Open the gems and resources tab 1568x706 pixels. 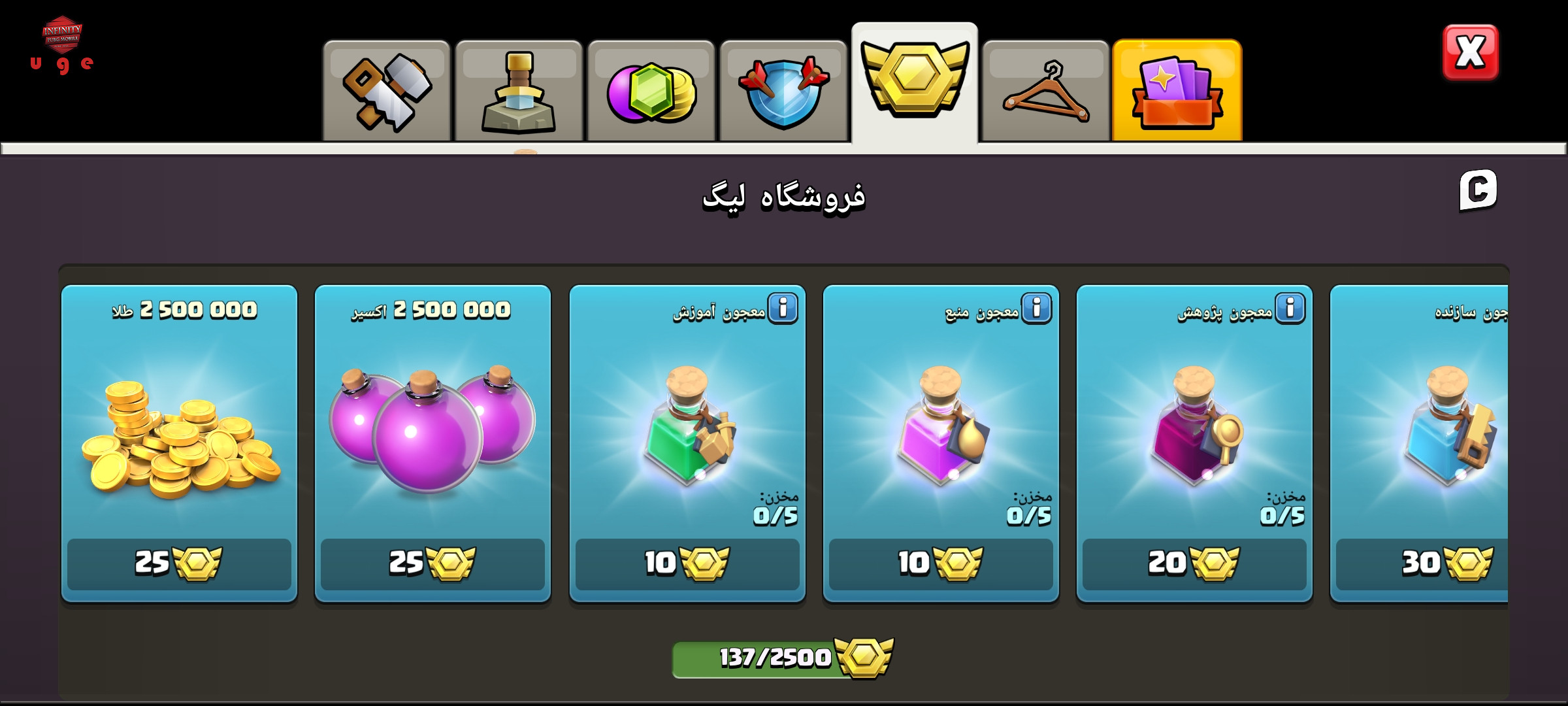pos(651,92)
